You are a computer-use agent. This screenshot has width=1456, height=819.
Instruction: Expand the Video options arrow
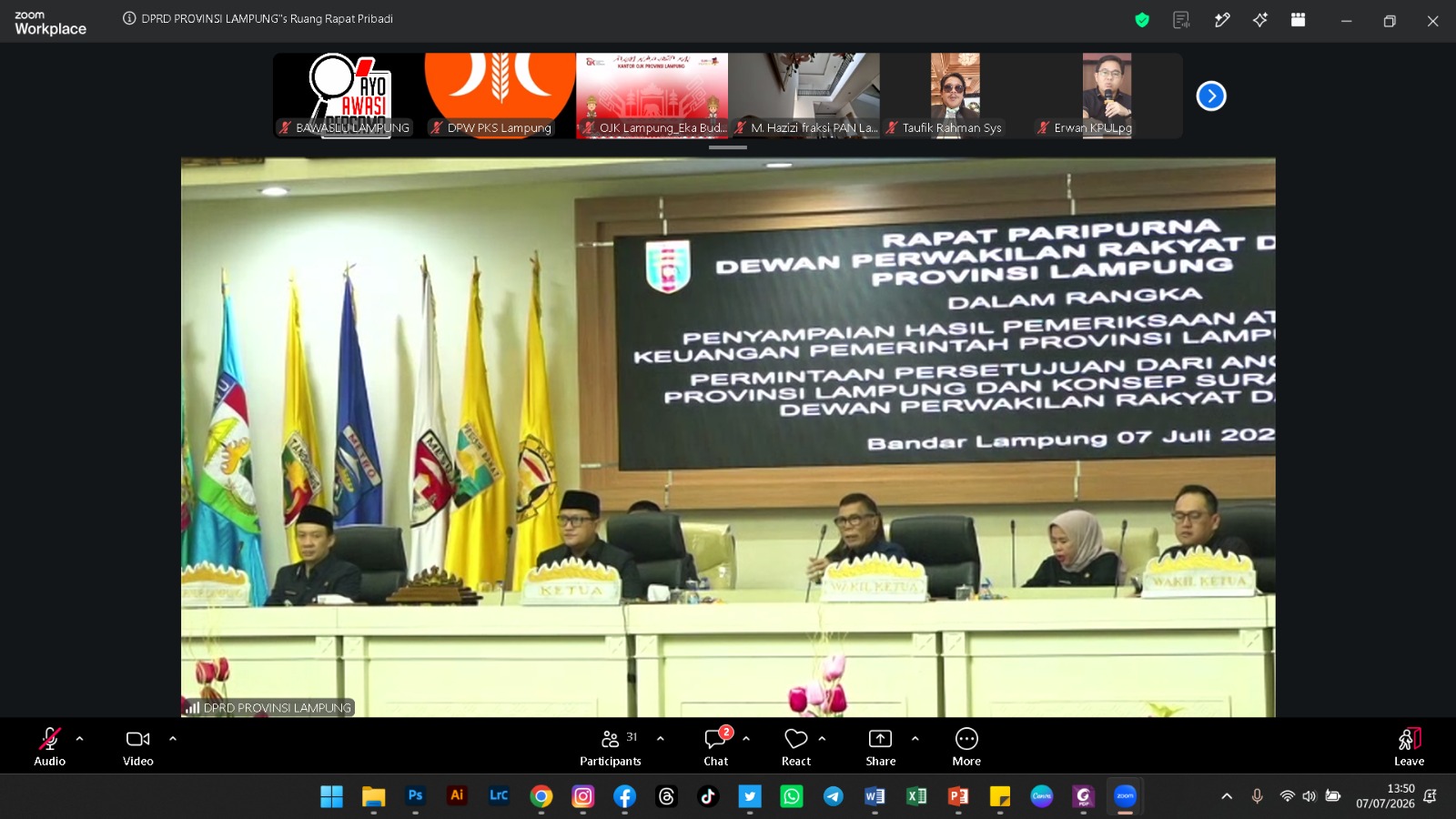173,739
